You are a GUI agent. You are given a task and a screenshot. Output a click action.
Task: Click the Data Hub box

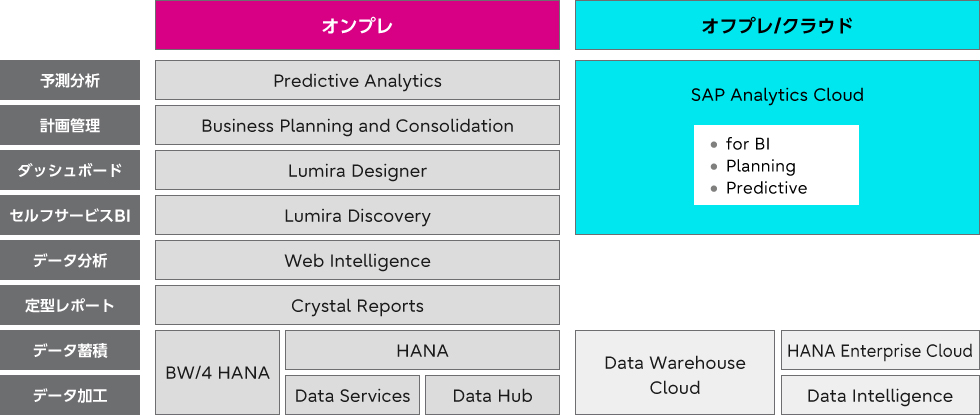(x=492, y=395)
